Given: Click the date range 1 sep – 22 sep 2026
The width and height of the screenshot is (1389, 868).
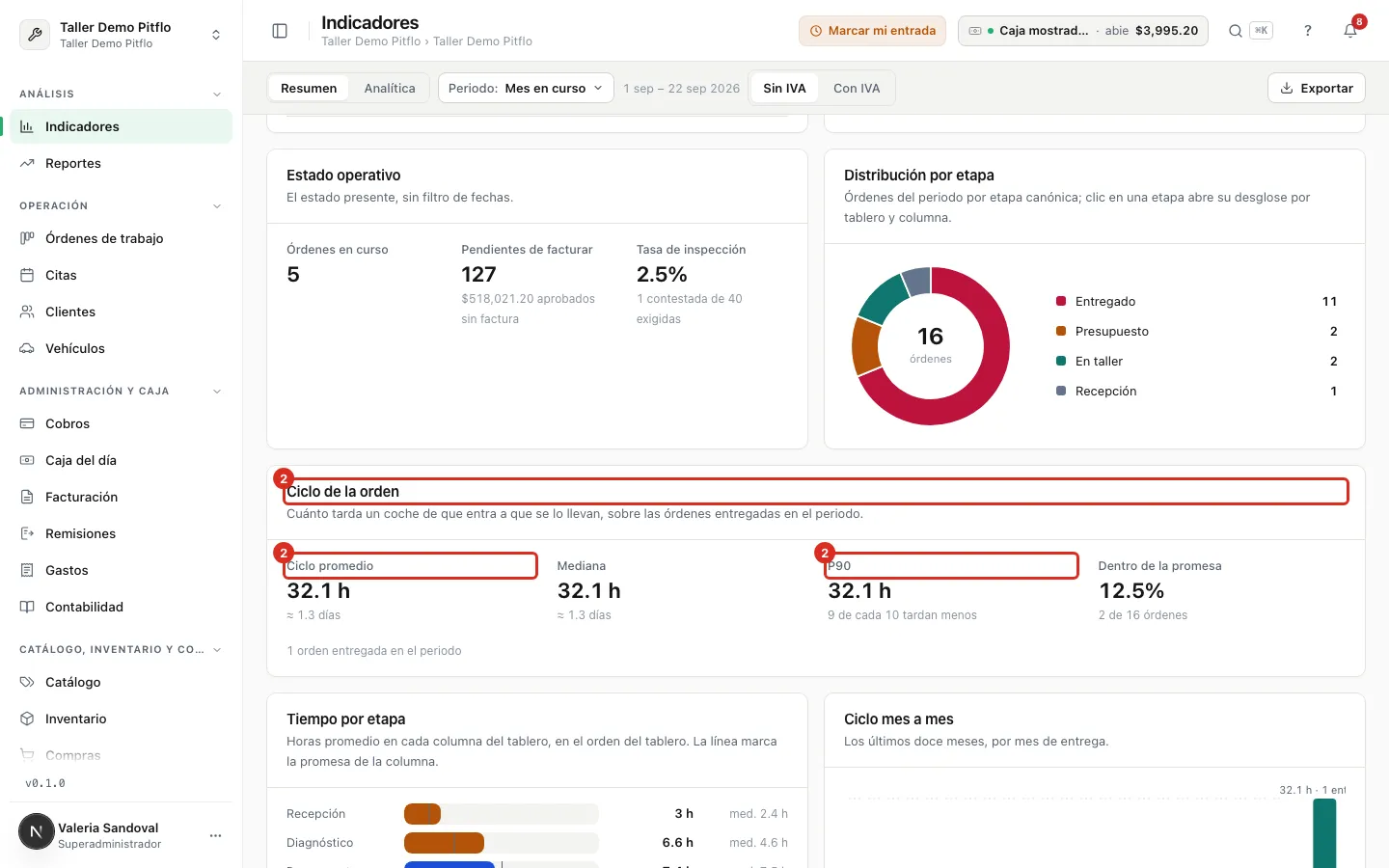Looking at the screenshot, I should point(681,88).
